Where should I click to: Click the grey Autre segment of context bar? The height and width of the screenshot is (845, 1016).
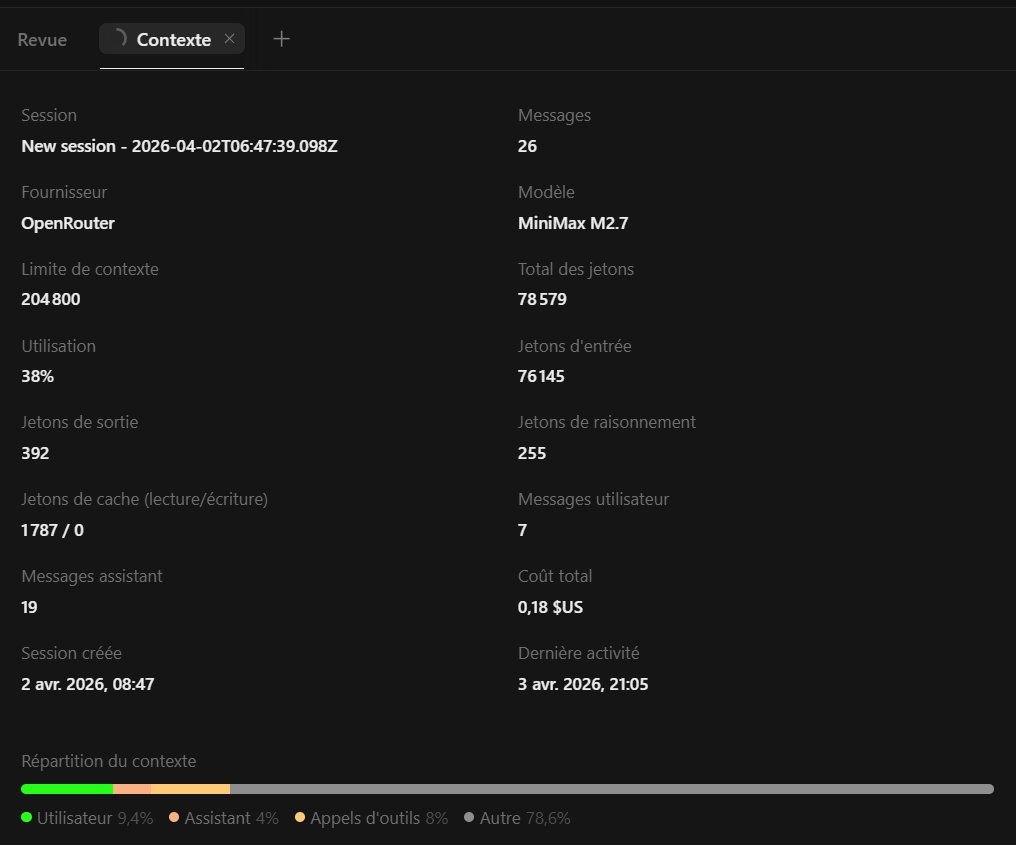tap(612, 789)
